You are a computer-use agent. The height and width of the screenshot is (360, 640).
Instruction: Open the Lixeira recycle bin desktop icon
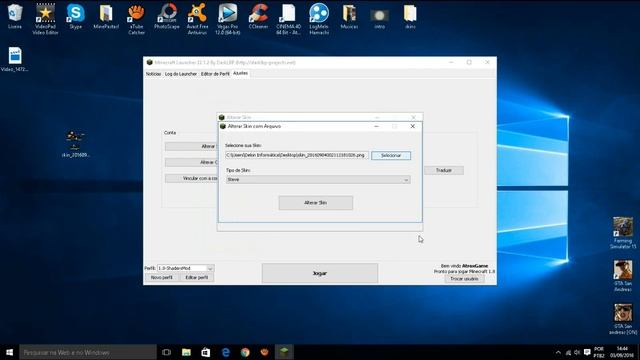[x=15, y=16]
